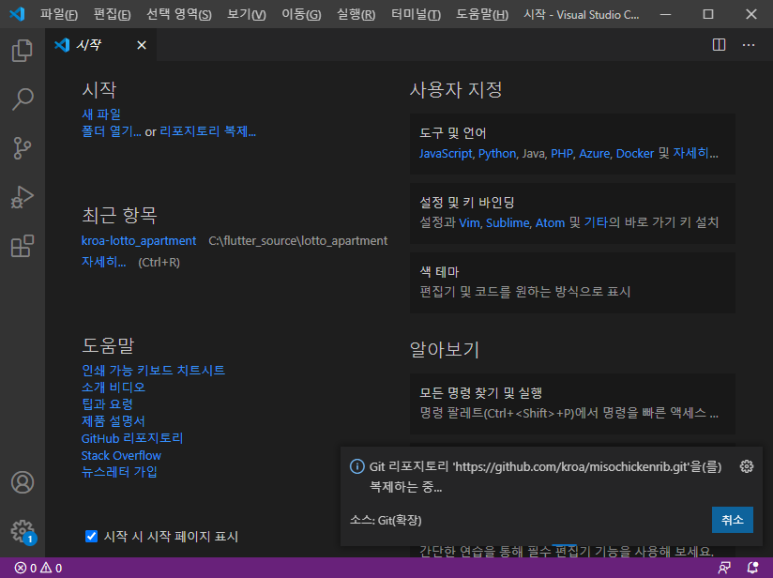
Task: Open the Source Control view icon
Action: 22,148
